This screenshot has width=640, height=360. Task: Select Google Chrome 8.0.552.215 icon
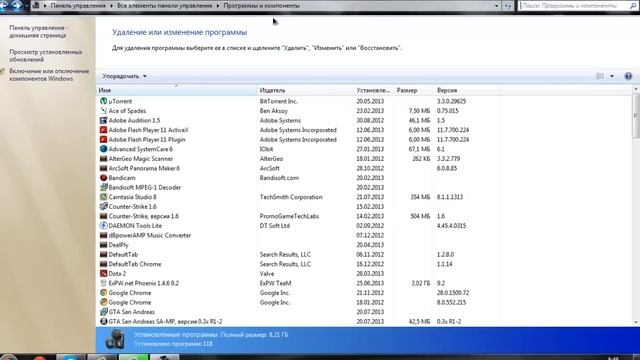click(x=104, y=302)
